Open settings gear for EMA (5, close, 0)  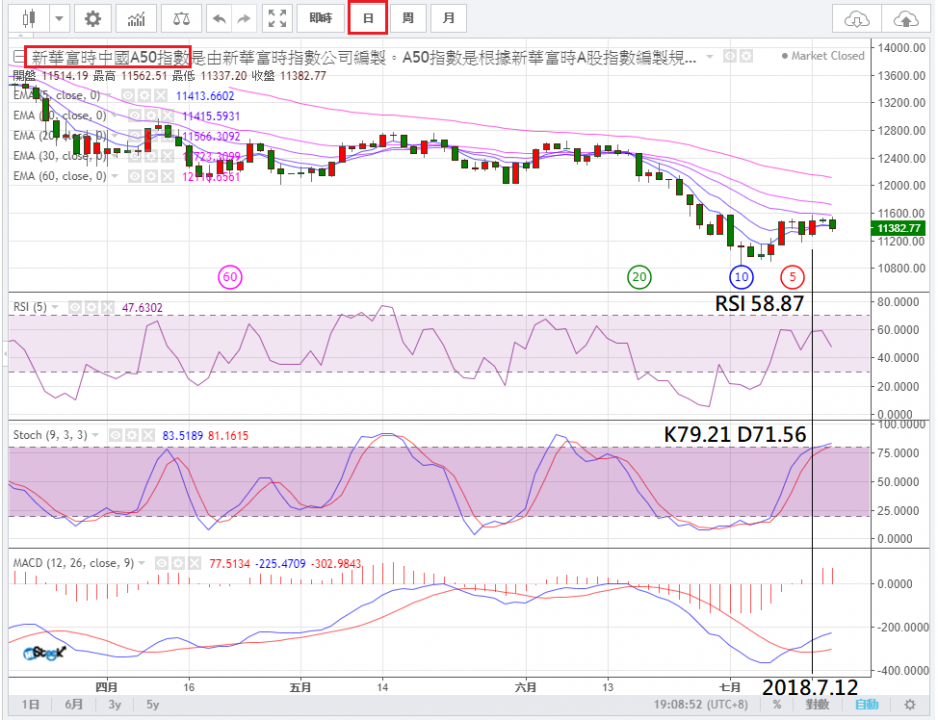(144, 95)
